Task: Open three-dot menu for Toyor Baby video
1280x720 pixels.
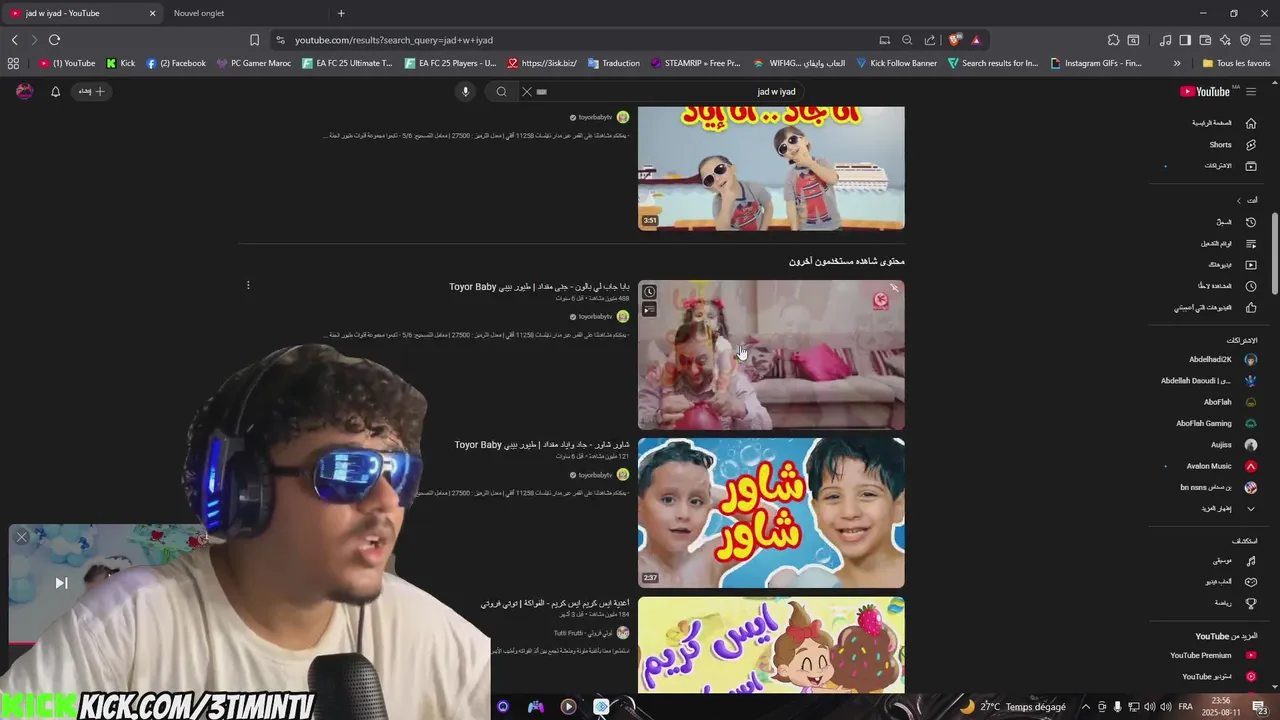Action: (248, 285)
